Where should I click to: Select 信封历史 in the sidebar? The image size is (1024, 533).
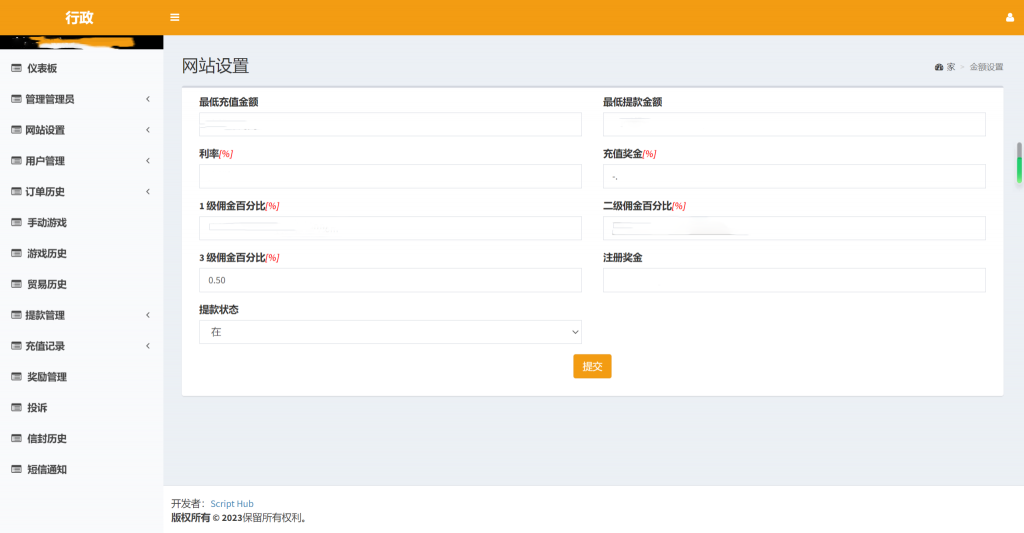(46, 439)
